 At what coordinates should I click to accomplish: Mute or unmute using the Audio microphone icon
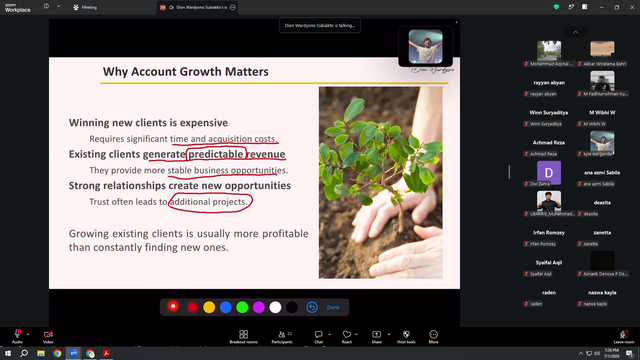point(17,334)
